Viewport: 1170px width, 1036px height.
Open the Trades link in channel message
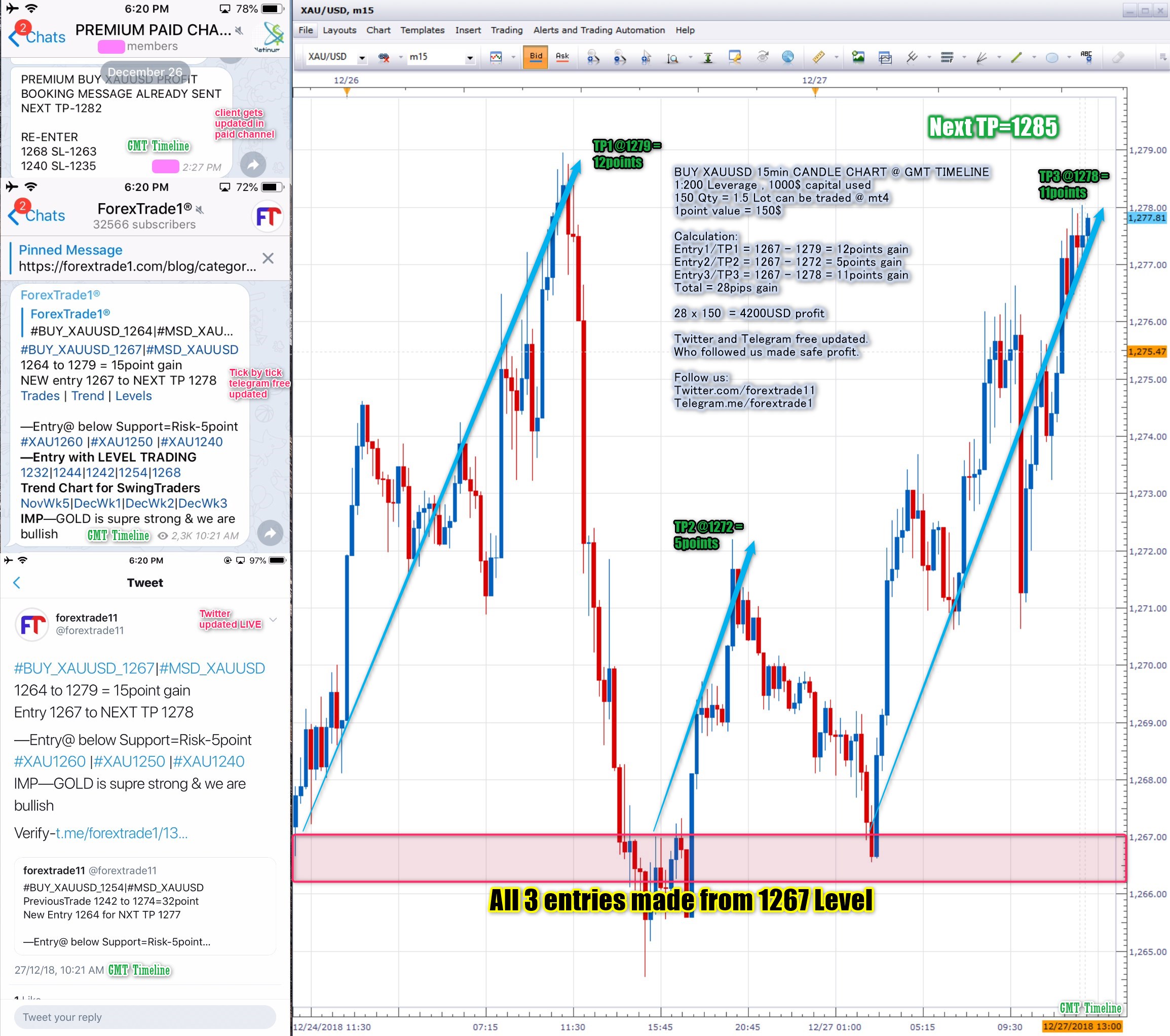point(40,396)
